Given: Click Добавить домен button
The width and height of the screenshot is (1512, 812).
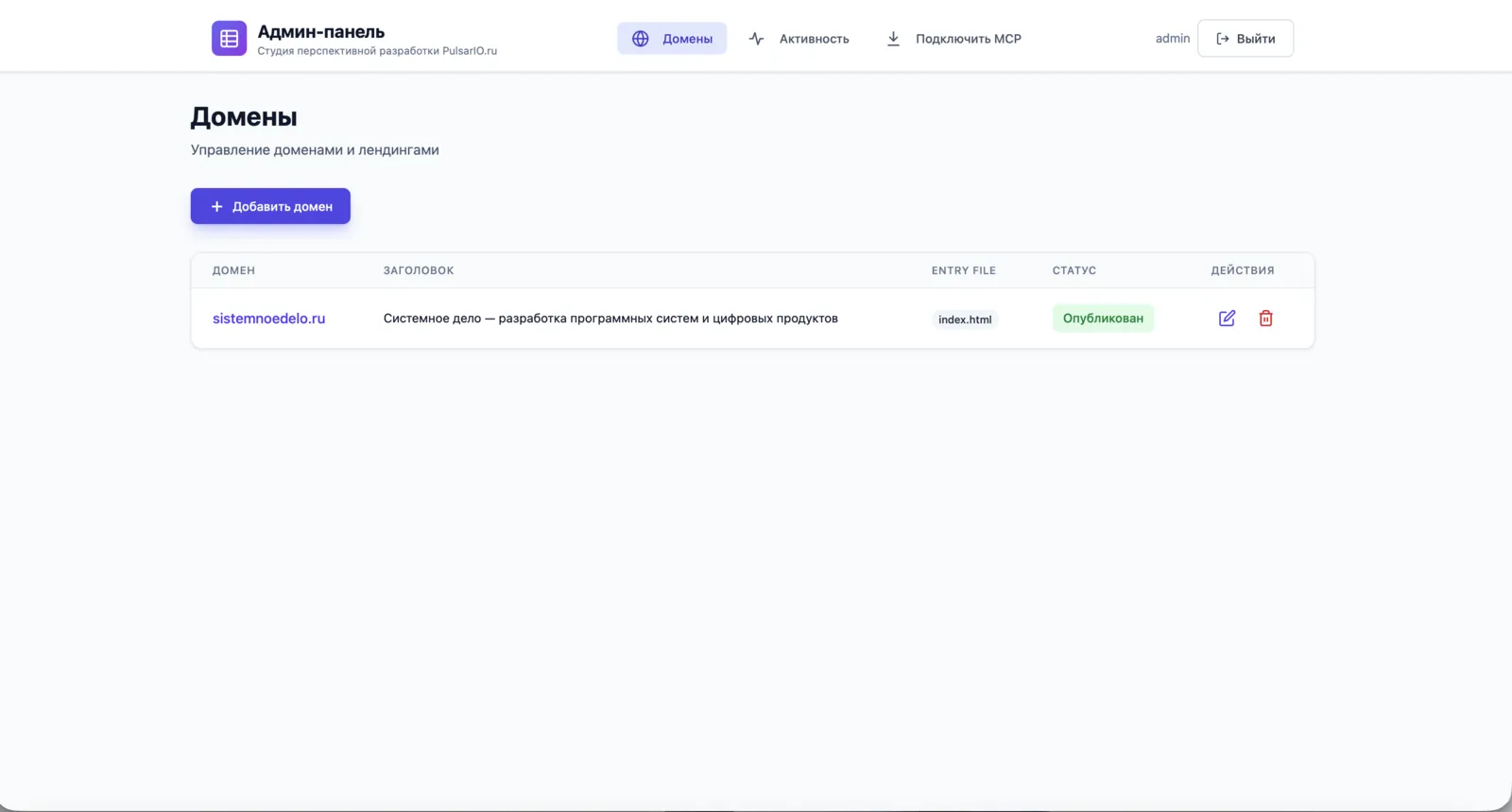Looking at the screenshot, I should click(x=270, y=206).
